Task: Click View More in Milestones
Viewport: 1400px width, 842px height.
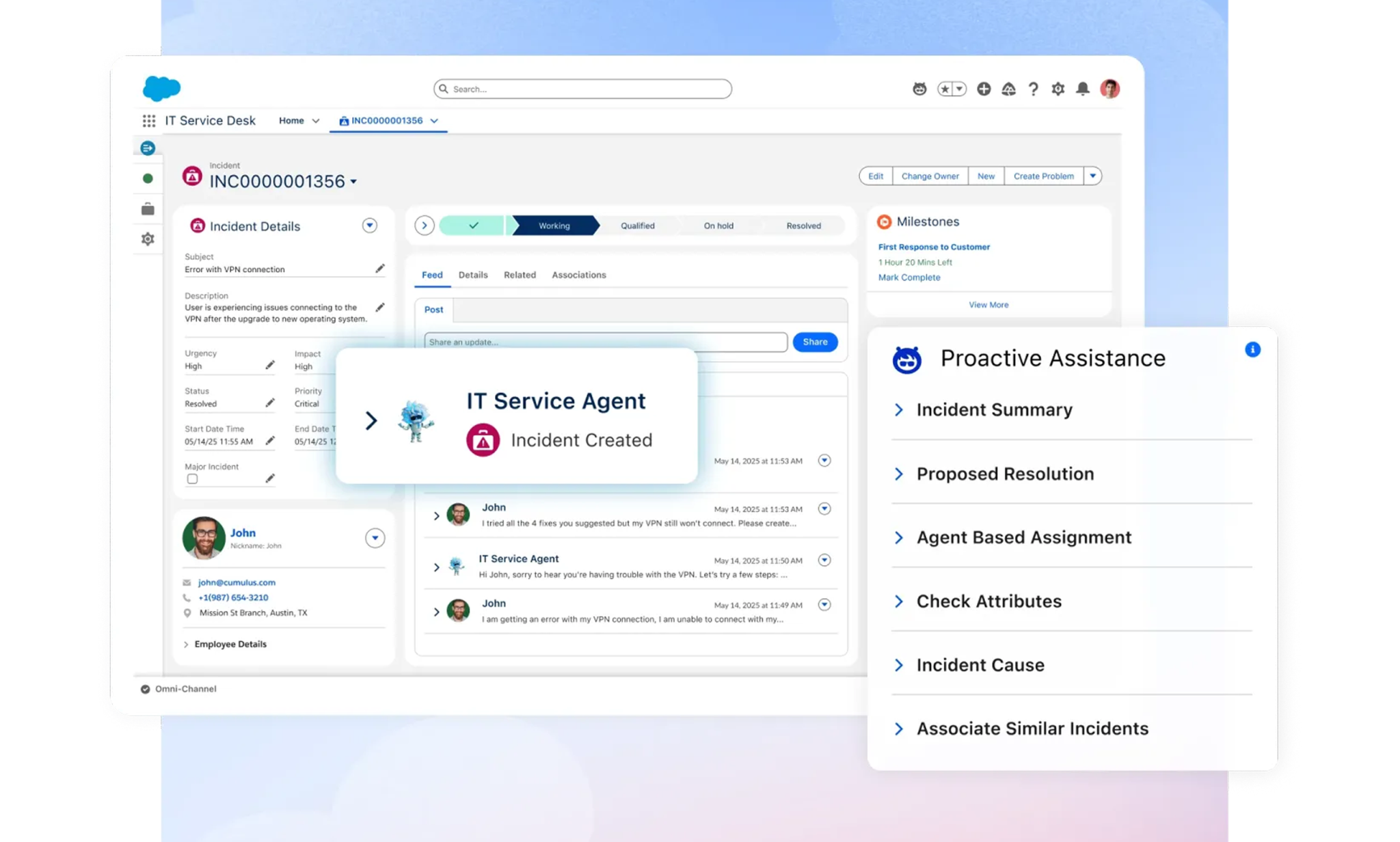Action: coord(988,305)
